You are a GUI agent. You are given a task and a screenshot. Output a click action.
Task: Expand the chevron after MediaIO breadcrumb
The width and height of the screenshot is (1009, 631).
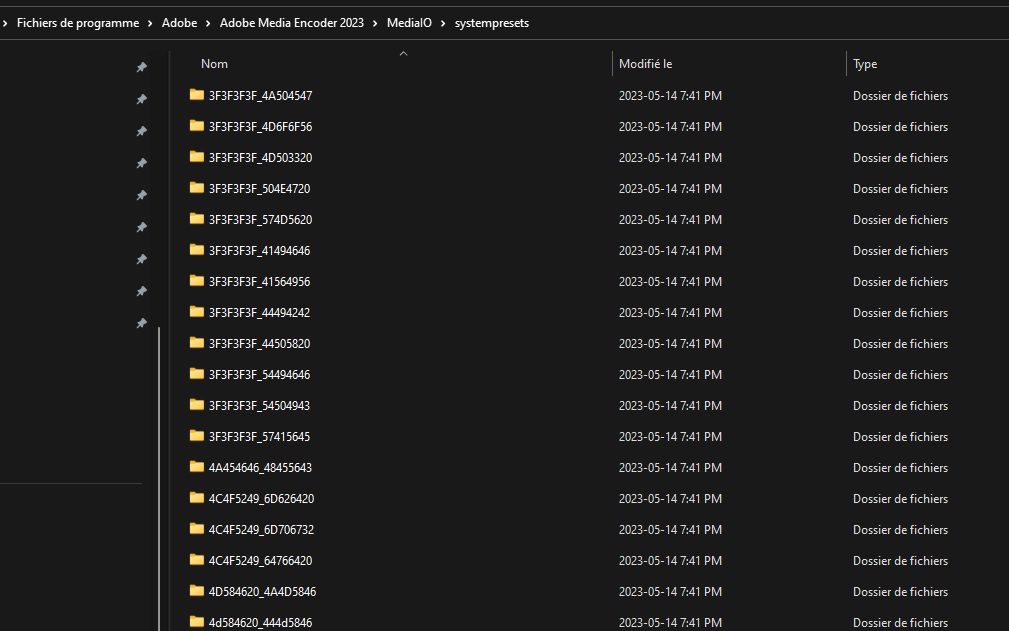(x=443, y=23)
